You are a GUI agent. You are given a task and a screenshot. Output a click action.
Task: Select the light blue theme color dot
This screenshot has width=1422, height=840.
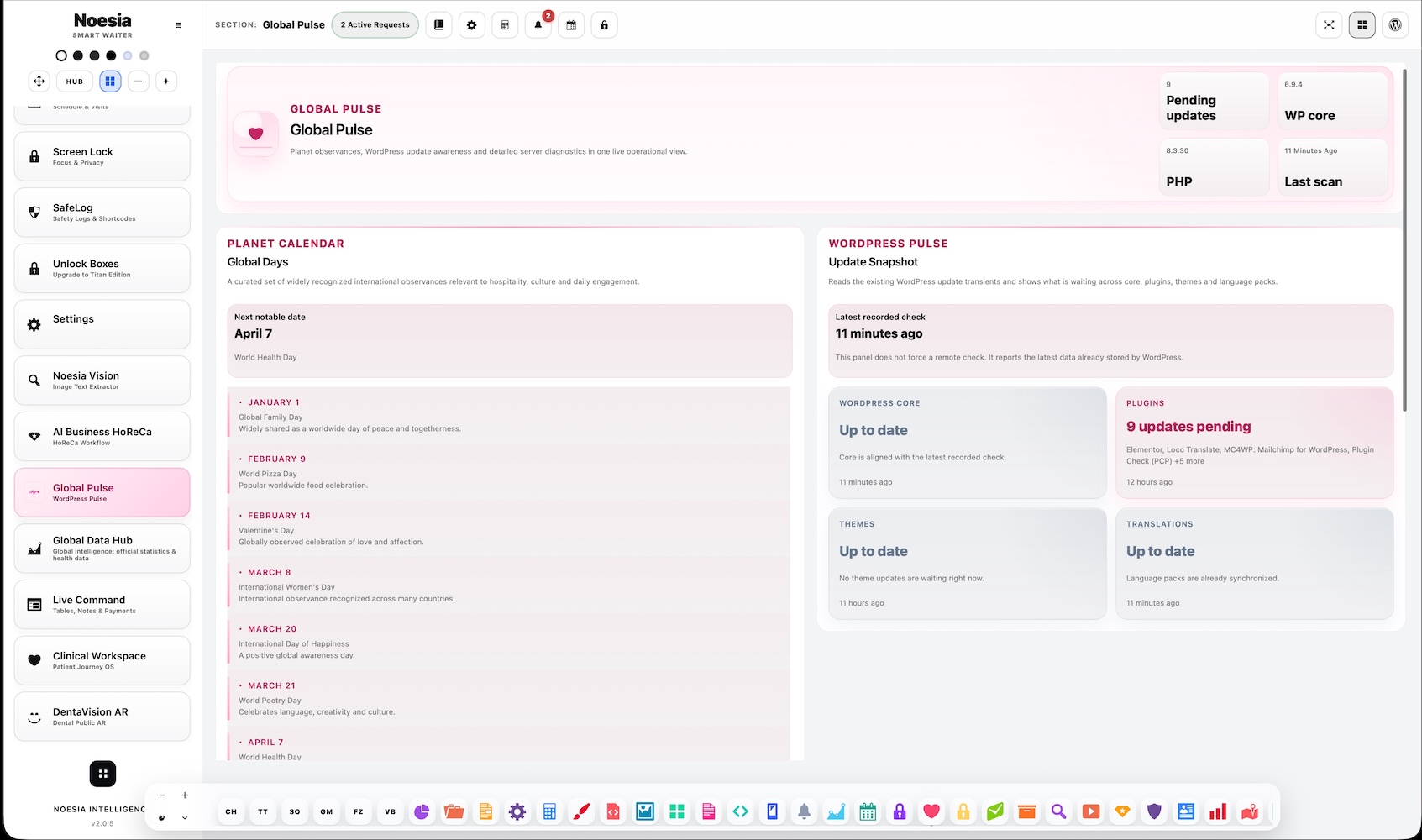[x=128, y=56]
